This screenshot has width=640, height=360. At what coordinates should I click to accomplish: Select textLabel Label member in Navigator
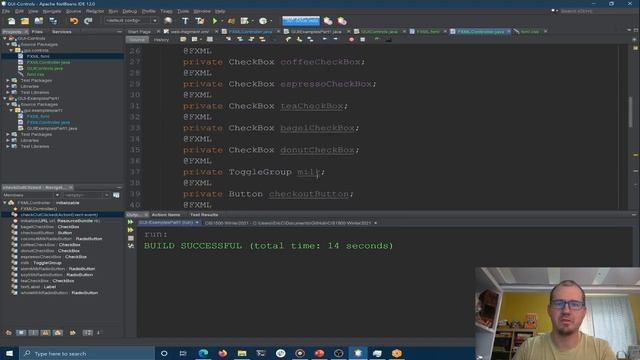[x=38, y=287]
